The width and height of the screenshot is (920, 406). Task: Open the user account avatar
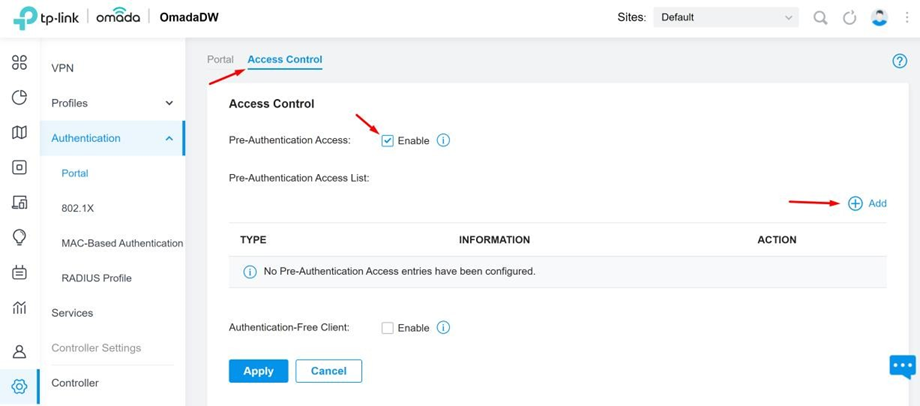[x=879, y=18]
